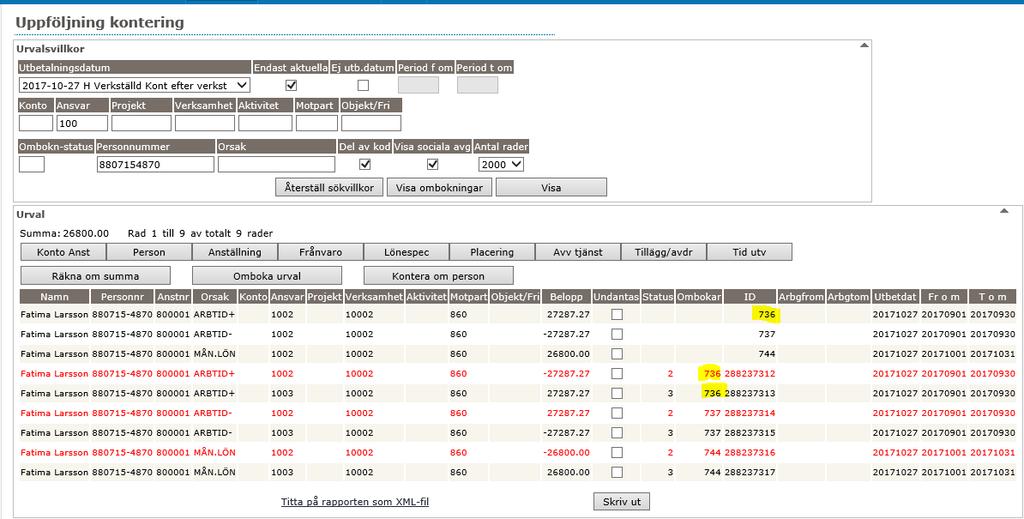Click the Visa ombokningar button
Viewport: 1024px width, 519px height.
point(439,187)
